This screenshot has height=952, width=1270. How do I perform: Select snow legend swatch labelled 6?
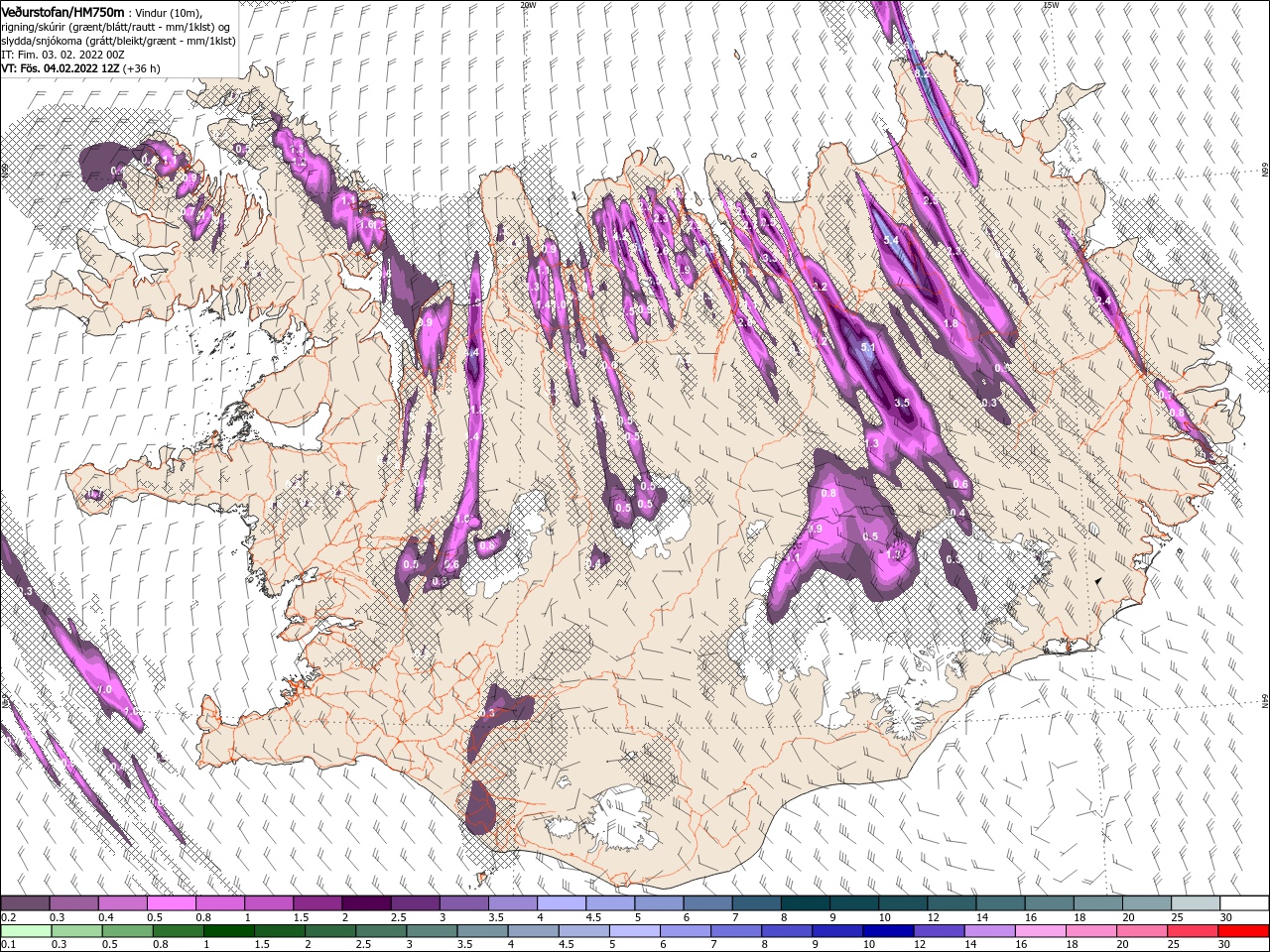[707, 903]
